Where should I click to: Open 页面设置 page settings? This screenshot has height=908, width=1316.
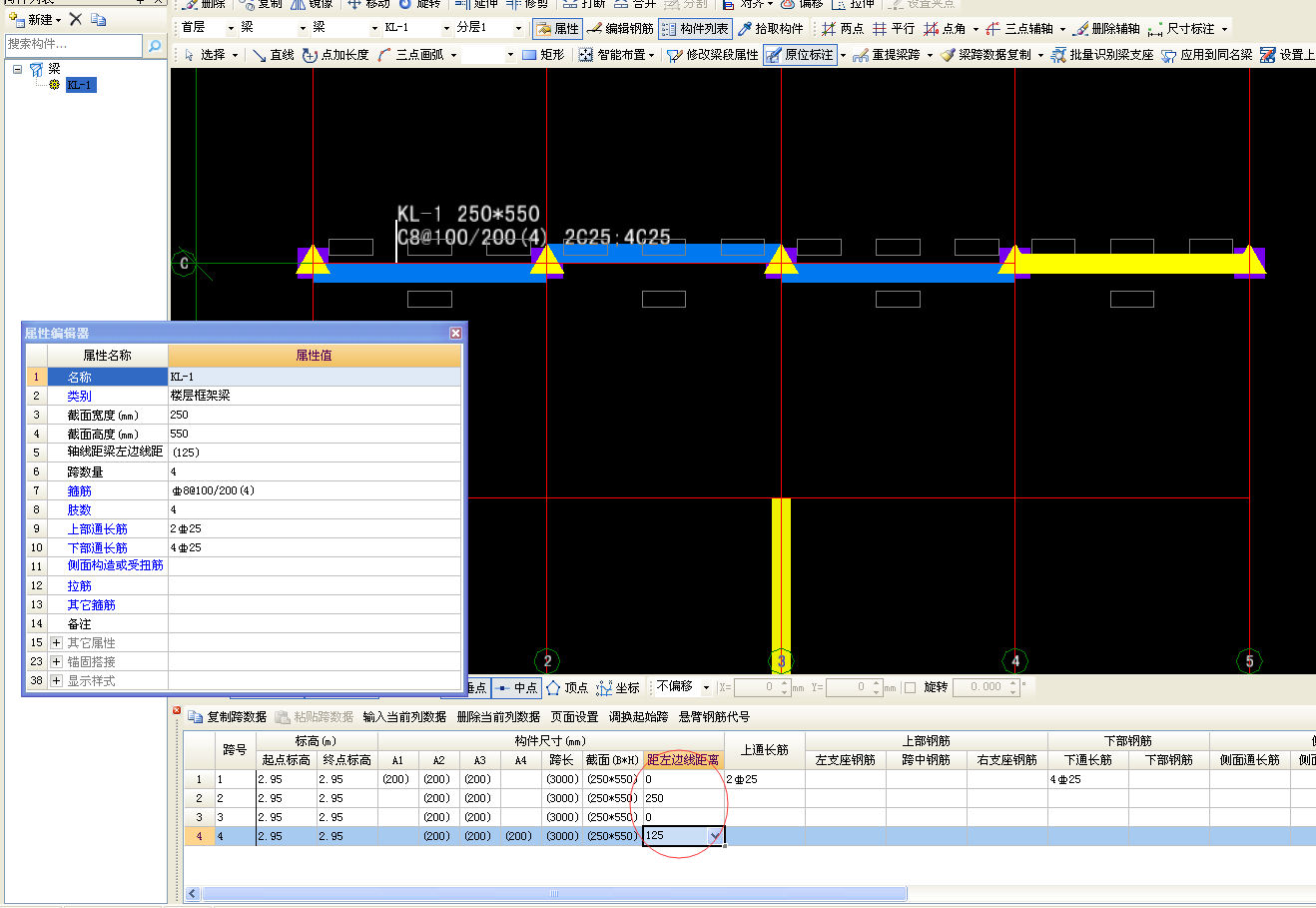[x=574, y=716]
